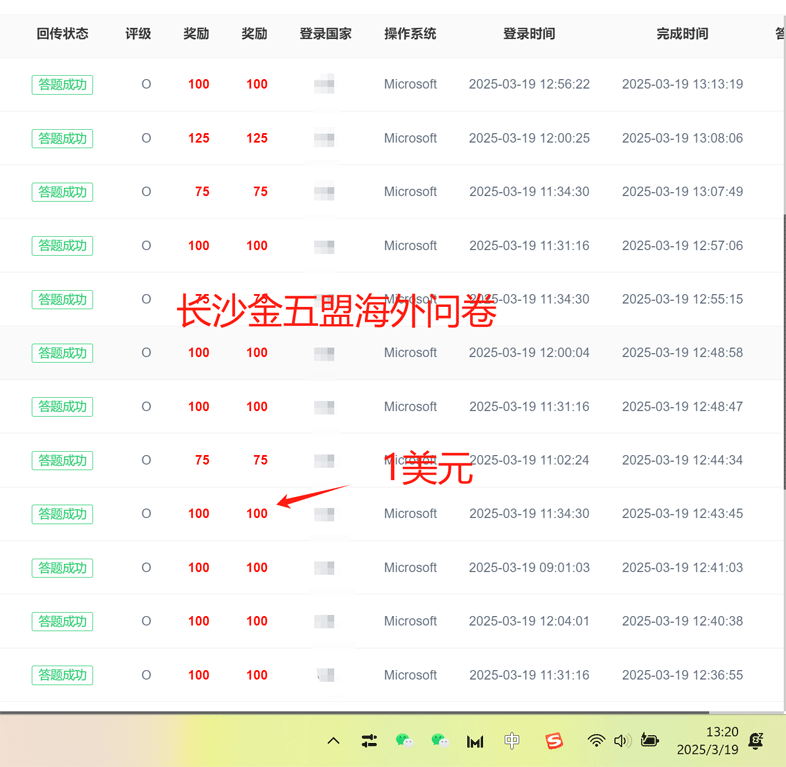The width and height of the screenshot is (786, 767).
Task: Click country flag in 12:36:55 row
Action: 325,675
